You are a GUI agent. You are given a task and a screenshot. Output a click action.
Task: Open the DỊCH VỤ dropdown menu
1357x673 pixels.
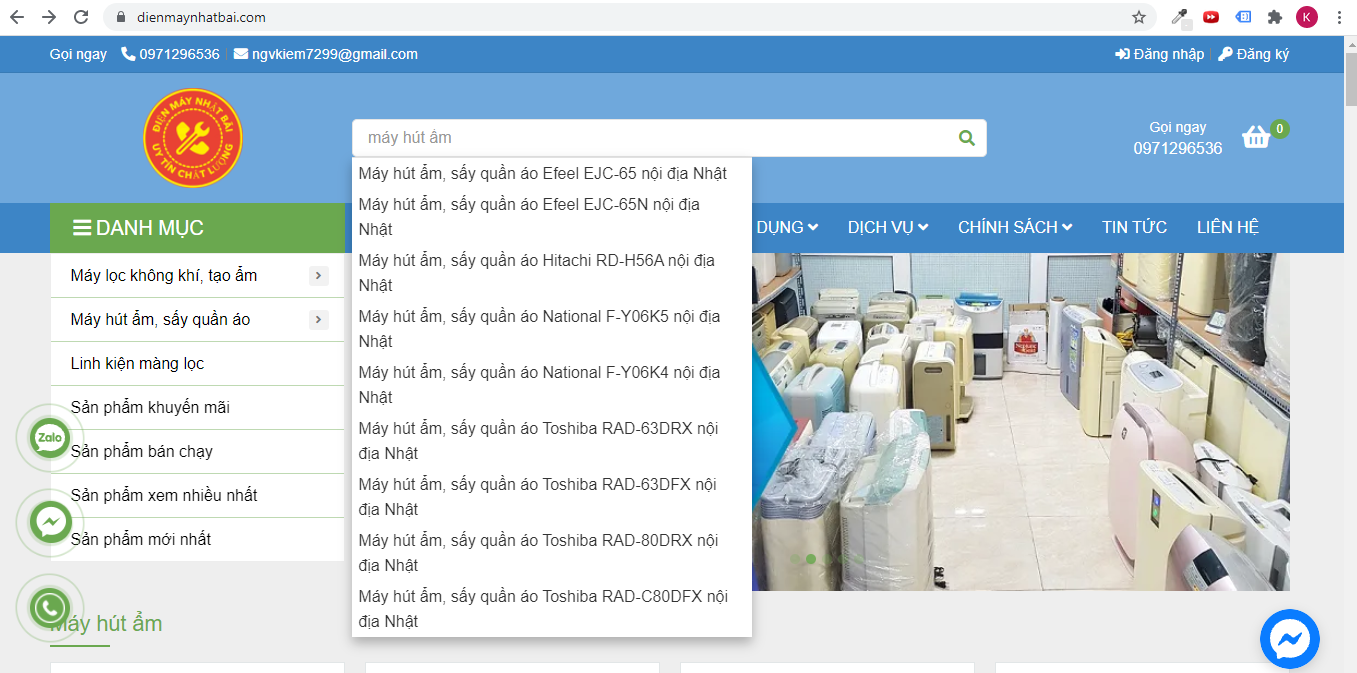[888, 228]
